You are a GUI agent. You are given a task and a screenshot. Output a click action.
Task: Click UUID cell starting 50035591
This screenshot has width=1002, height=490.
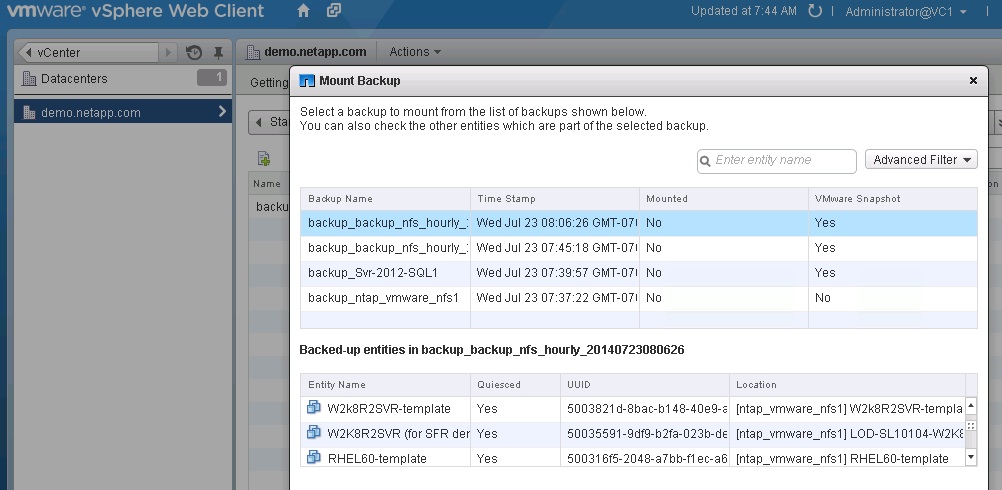(645, 434)
